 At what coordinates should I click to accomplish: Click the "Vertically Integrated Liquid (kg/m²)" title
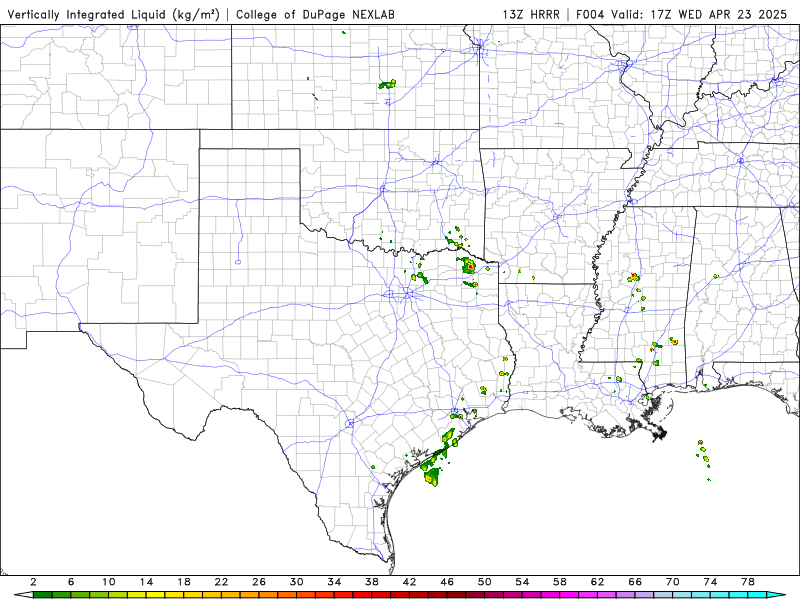[114, 14]
